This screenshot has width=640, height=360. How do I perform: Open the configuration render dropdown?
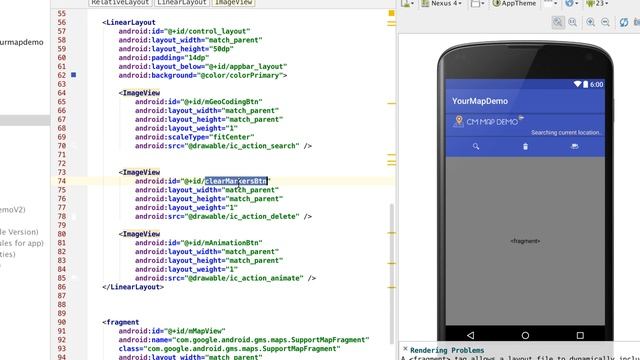click(406, 3)
